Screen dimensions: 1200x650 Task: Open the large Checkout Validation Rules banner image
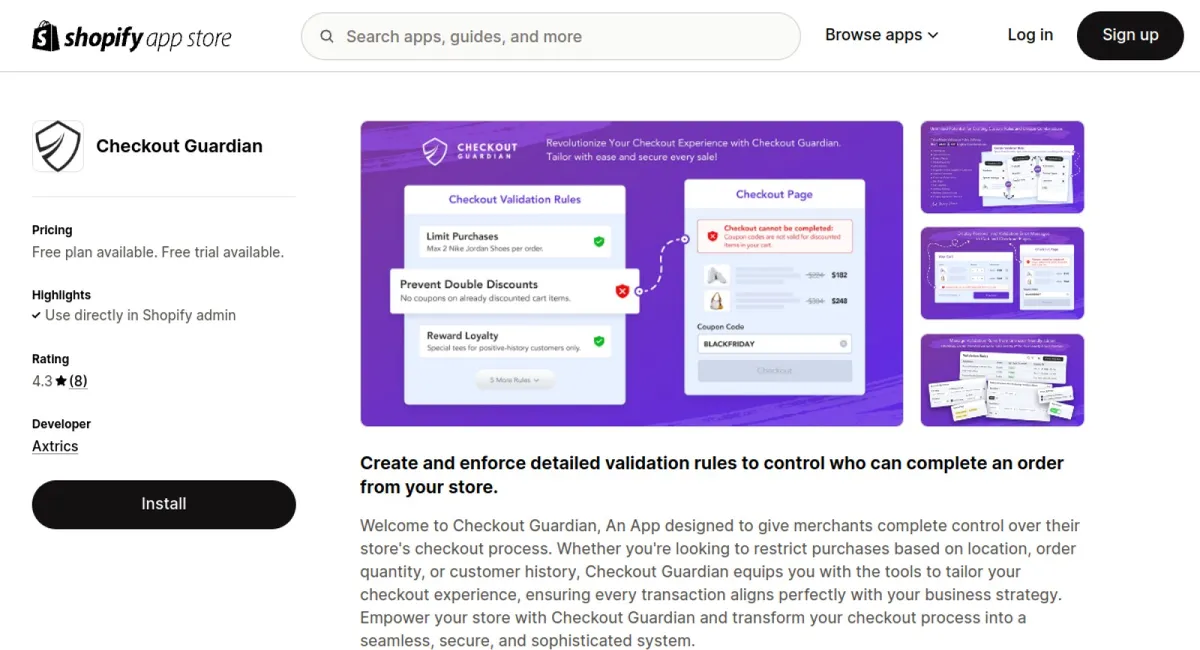(632, 274)
